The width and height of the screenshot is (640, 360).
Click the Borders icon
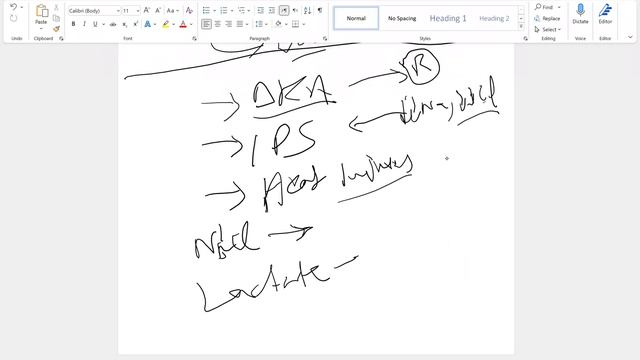click(x=296, y=24)
